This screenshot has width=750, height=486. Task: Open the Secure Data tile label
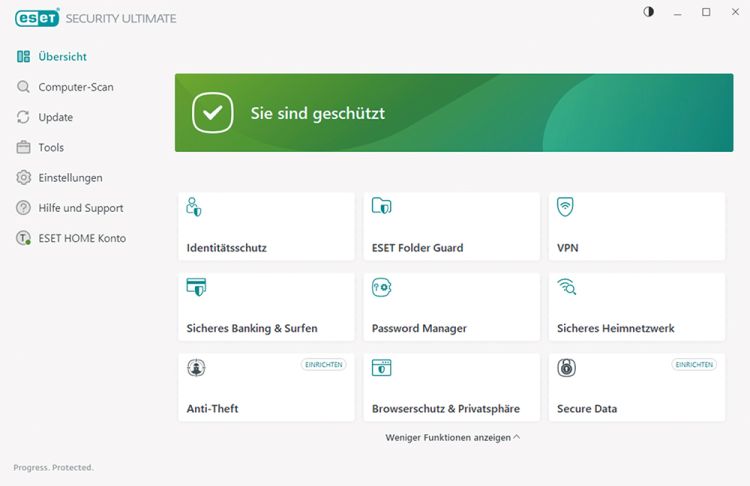587,409
